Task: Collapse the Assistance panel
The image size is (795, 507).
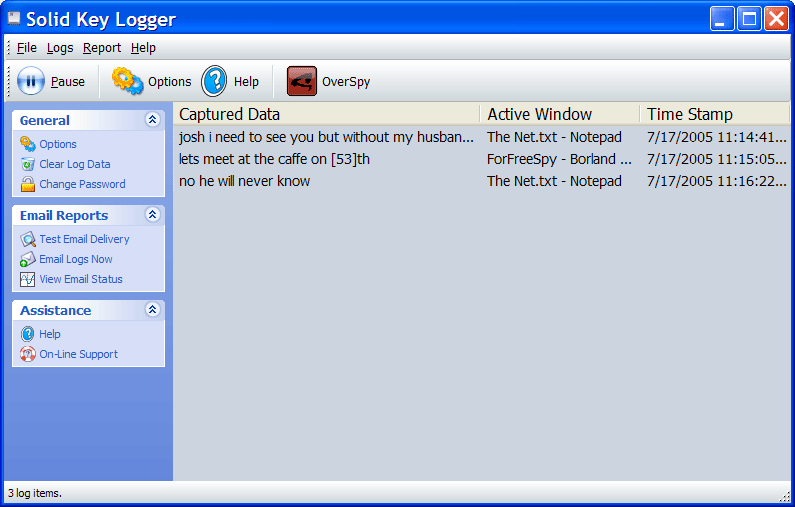Action: (152, 310)
